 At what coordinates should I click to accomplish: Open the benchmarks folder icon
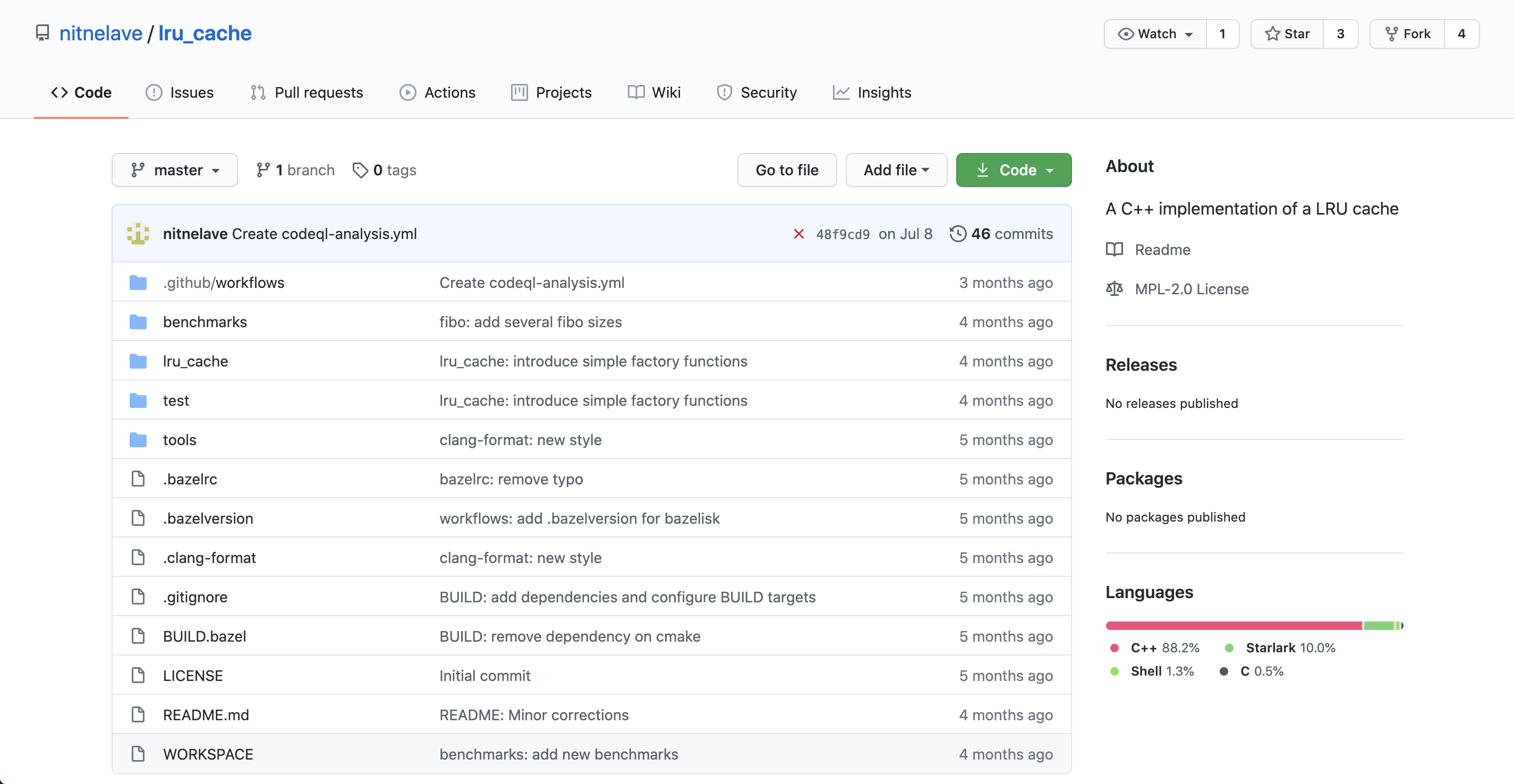[138, 322]
